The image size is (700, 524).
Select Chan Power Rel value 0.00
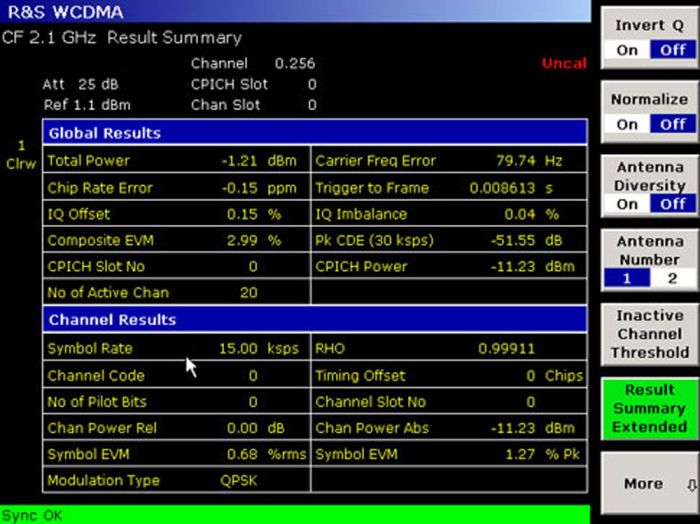[242, 428]
